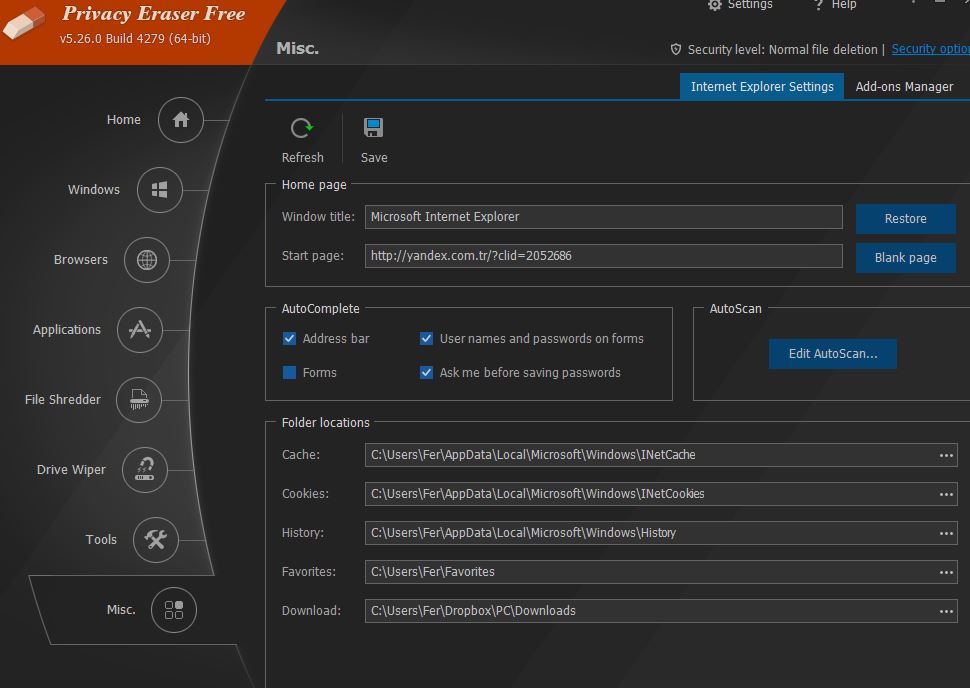
Task: Click the Privacy Eraser eraser logo
Action: coord(24,24)
